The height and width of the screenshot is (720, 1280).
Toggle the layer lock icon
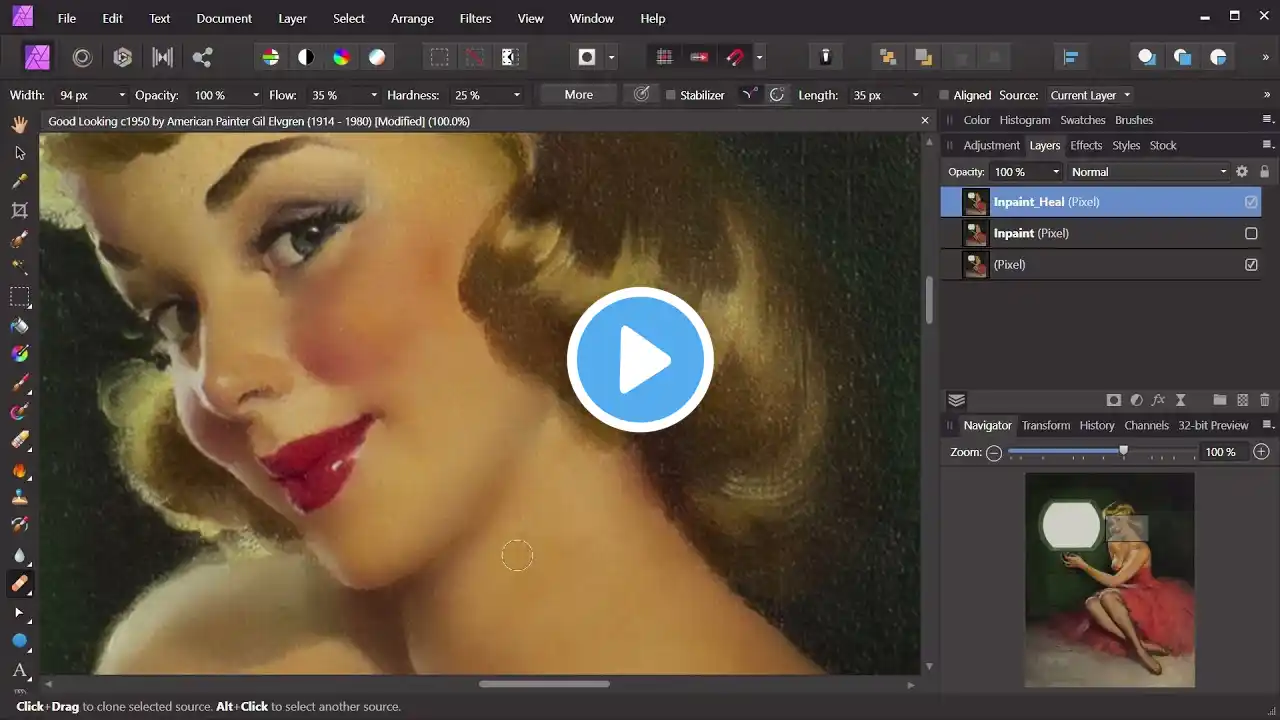pos(1264,172)
